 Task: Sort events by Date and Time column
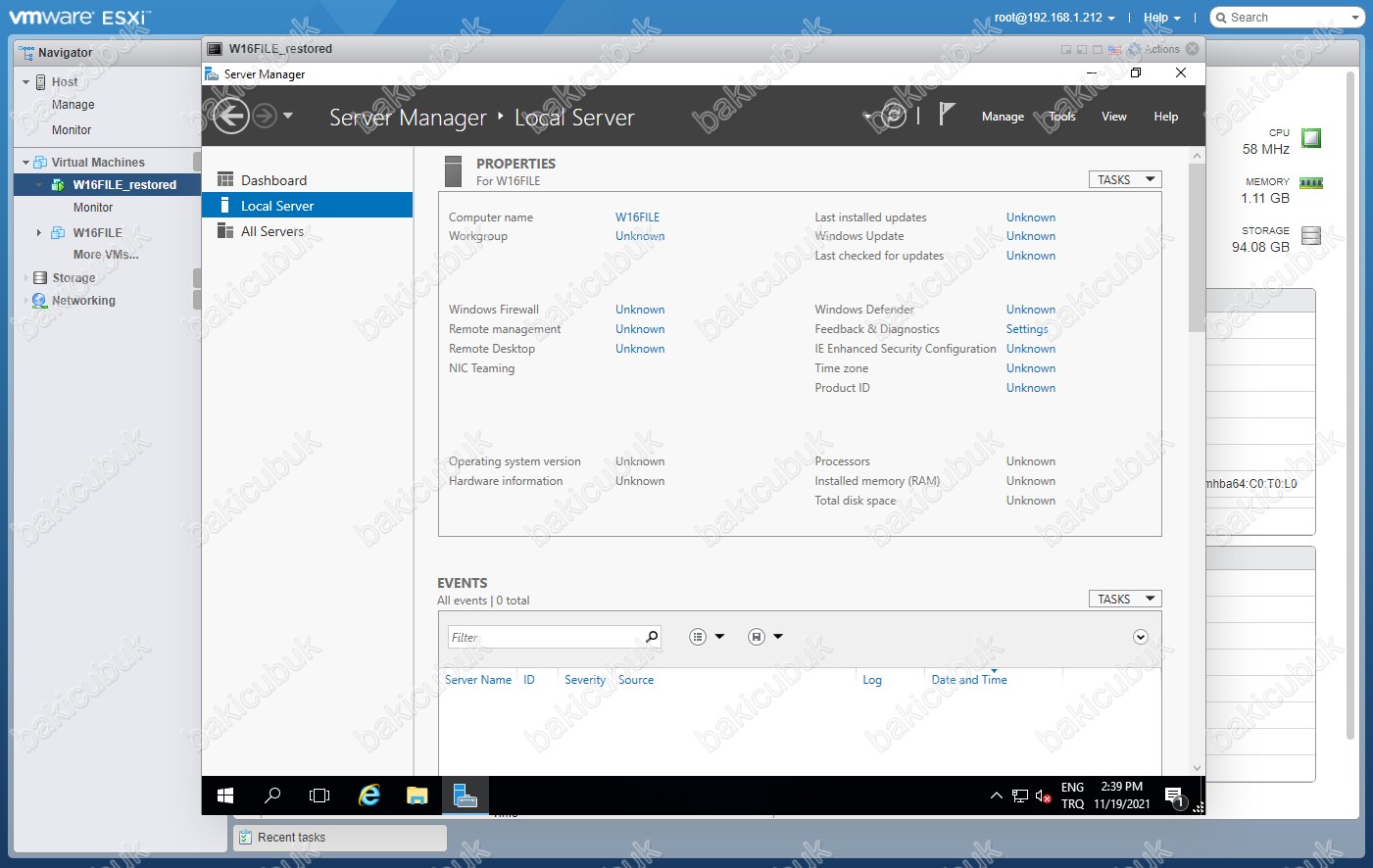click(x=969, y=680)
